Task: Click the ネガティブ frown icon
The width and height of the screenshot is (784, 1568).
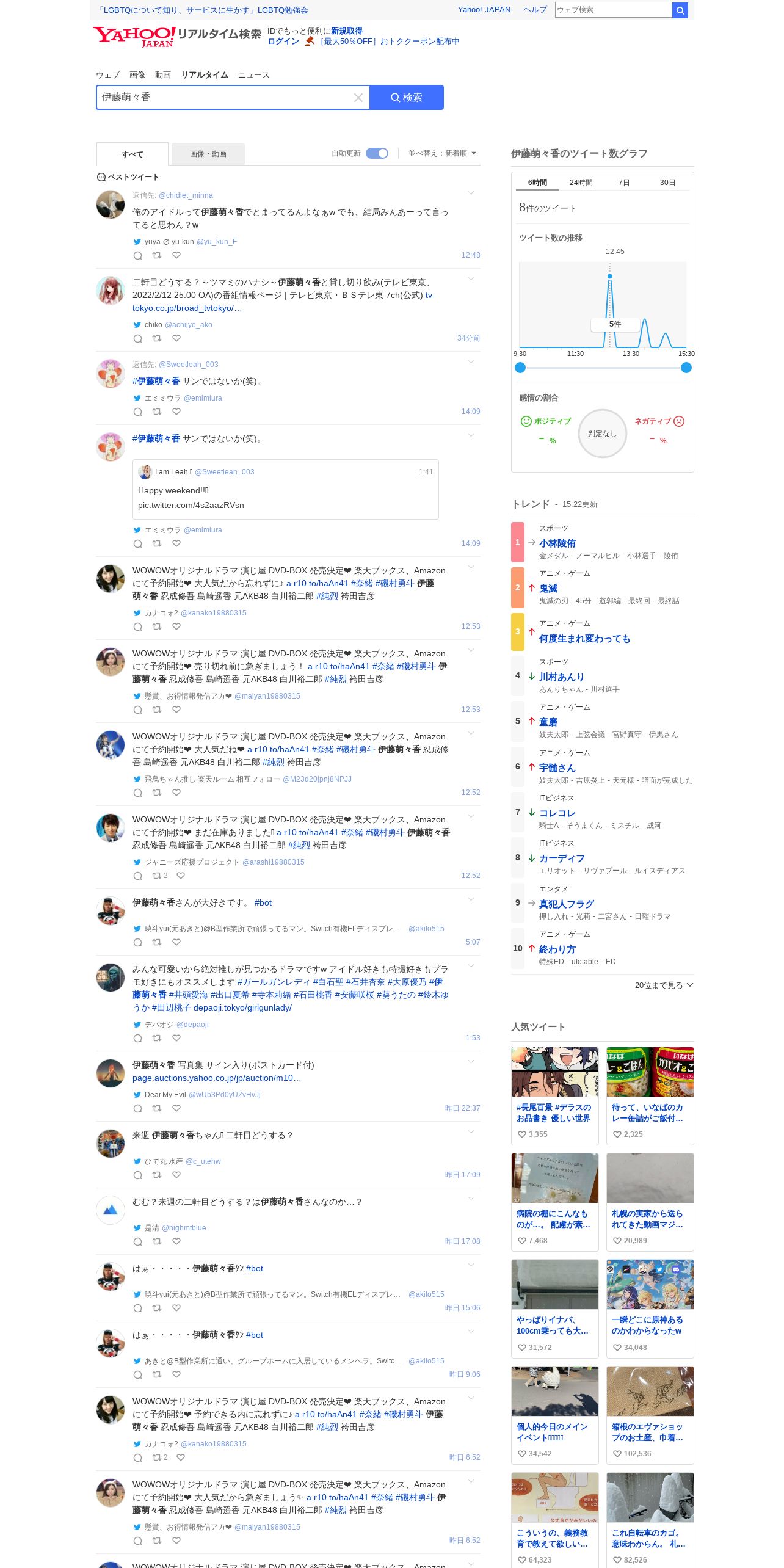Action: point(679,421)
